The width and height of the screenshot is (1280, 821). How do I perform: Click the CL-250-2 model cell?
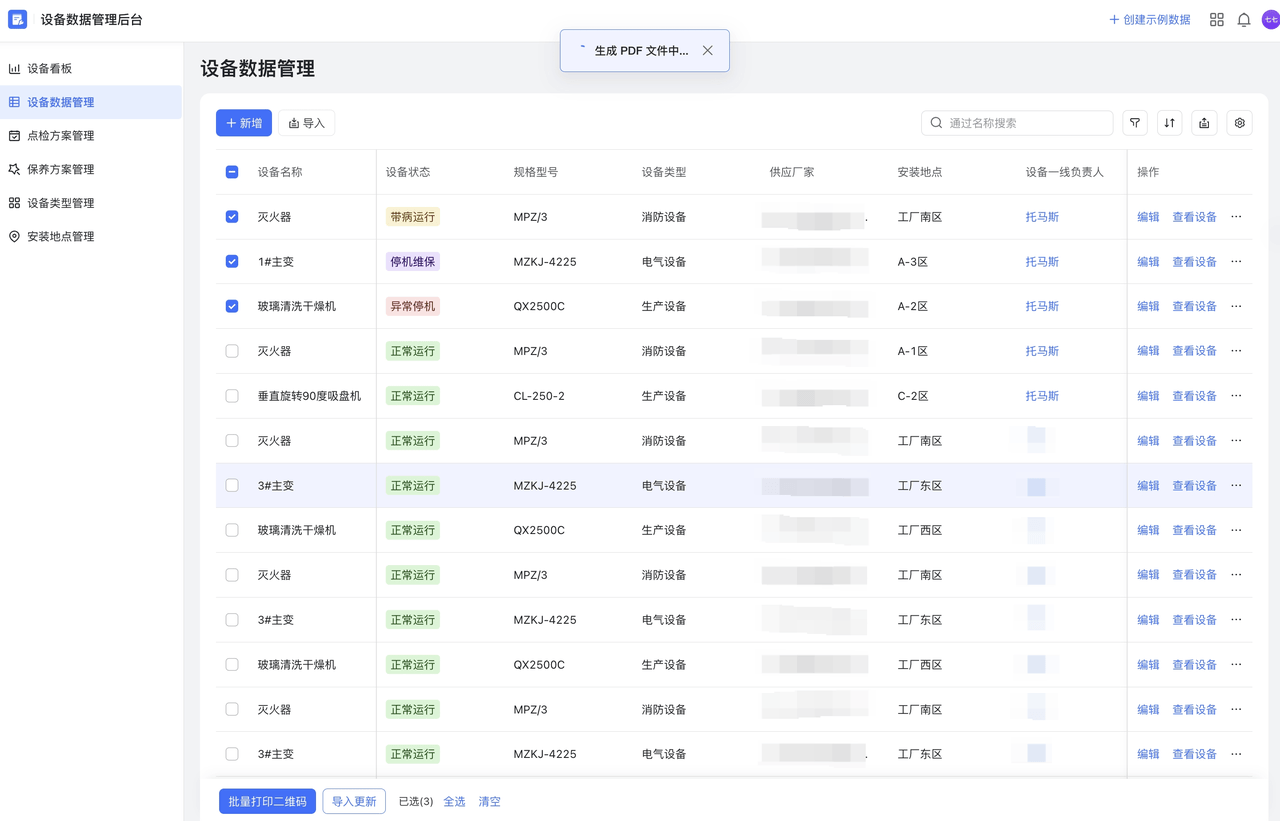click(539, 396)
